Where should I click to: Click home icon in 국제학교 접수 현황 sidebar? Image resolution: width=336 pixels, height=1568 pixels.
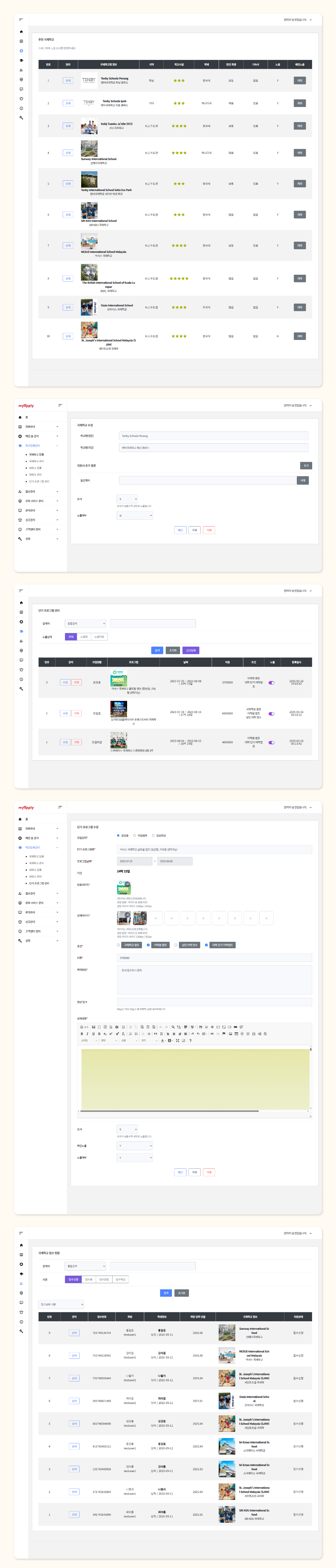pos(21,1245)
